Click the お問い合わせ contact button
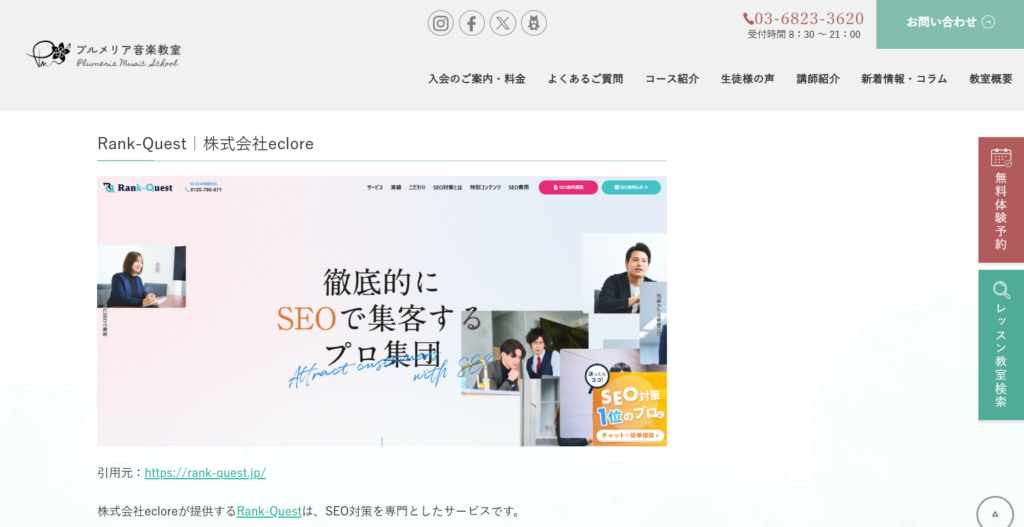 point(950,22)
